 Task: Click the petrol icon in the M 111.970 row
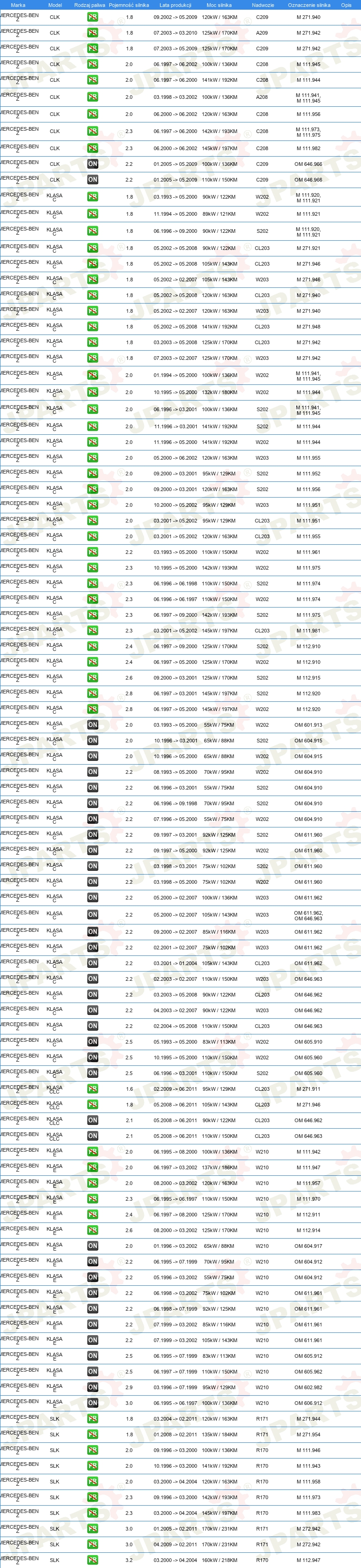tap(92, 1199)
